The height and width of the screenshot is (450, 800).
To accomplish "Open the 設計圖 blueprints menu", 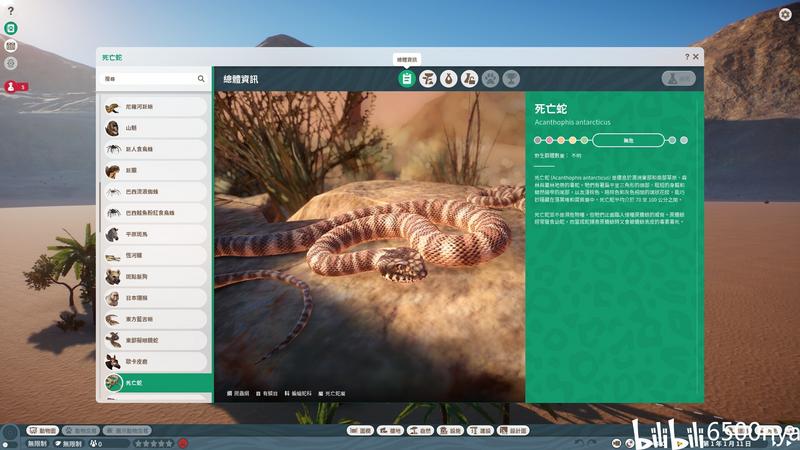I will [514, 431].
